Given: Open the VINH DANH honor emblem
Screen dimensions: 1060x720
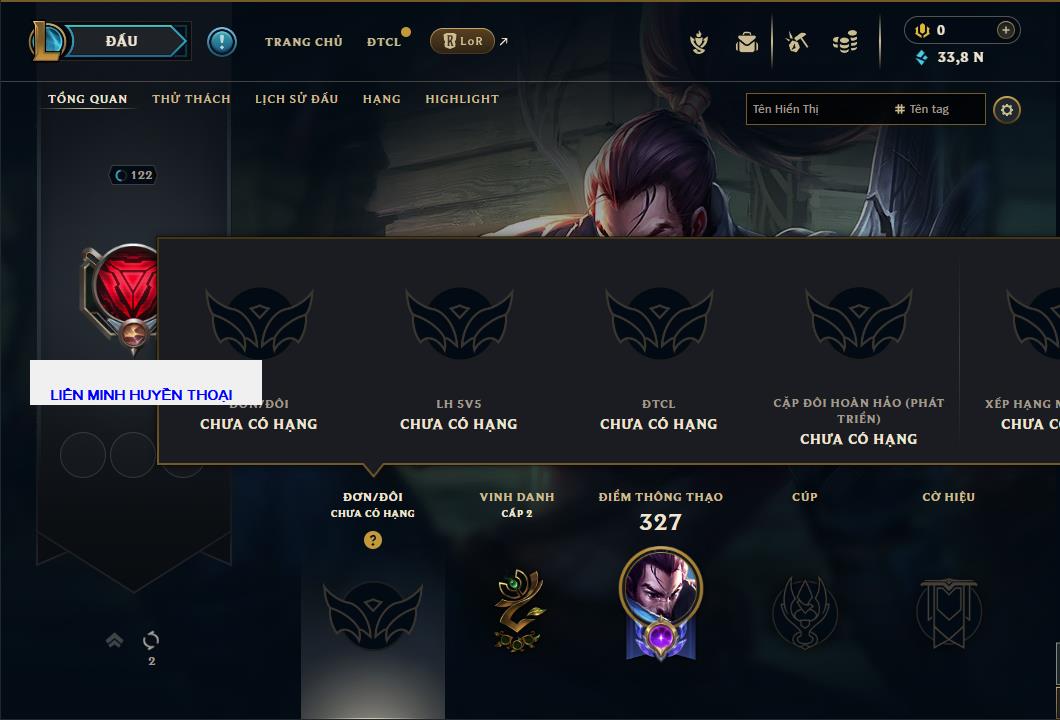Looking at the screenshot, I should pyautogui.click(x=517, y=610).
